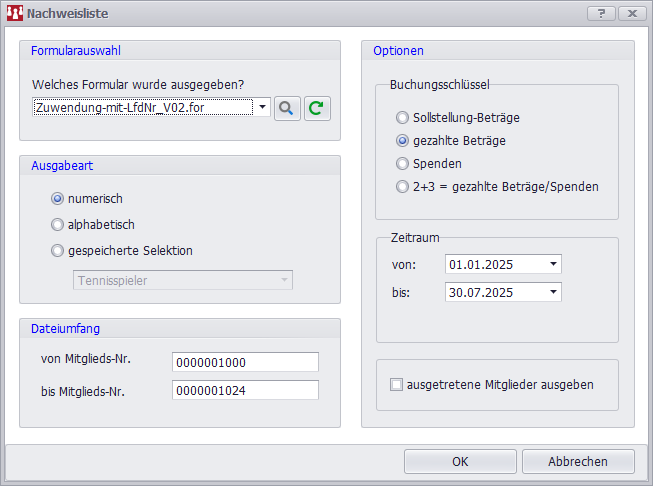Select the Spenden radio button
This screenshot has width=653, height=486.
coord(403,164)
